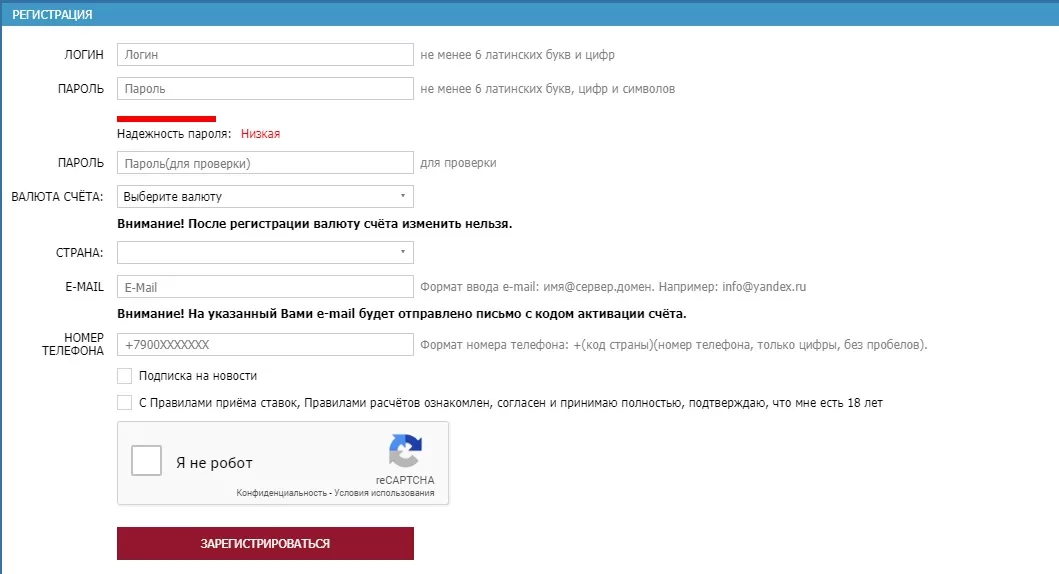Screen dimensions: 1059x574
Task: Open the "Условия использования" link
Action: pyautogui.click(x=384, y=493)
